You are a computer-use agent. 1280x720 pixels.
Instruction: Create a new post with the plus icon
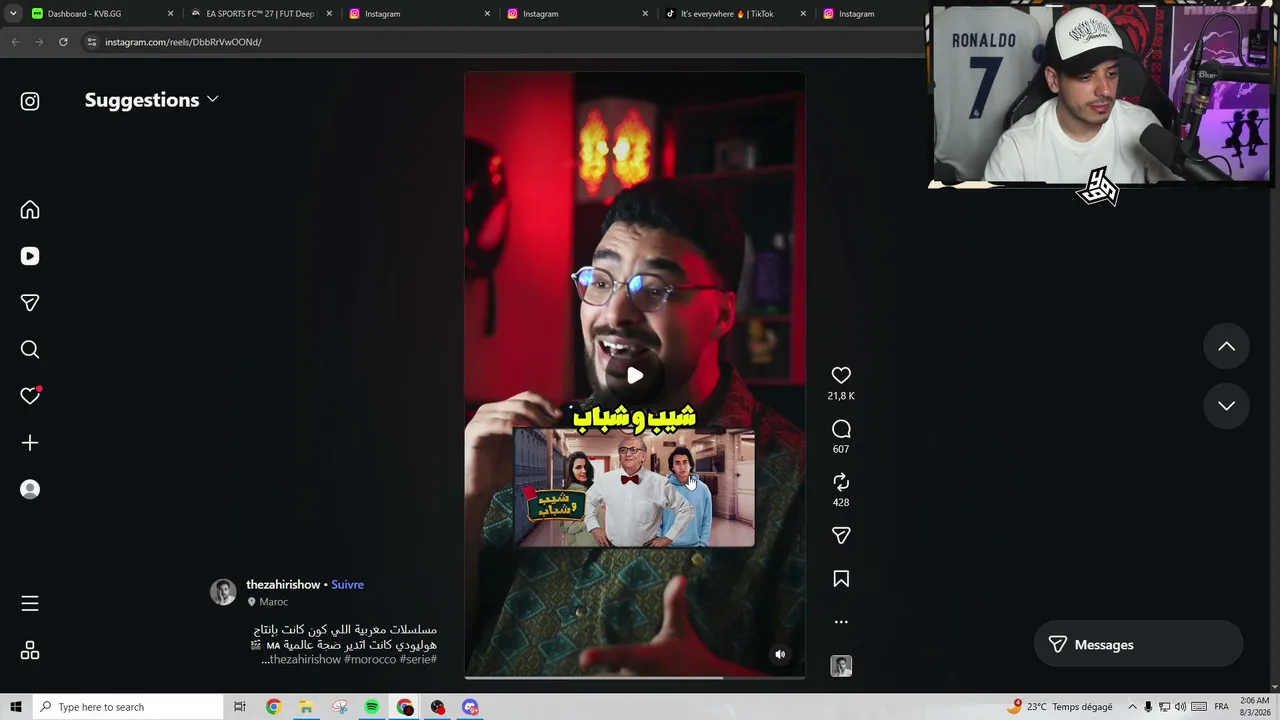[x=30, y=443]
